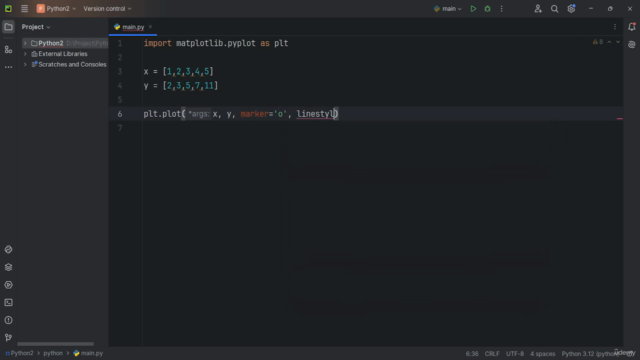
Task: Click the y = [2,3,5,7,11] line
Action: coord(181,86)
